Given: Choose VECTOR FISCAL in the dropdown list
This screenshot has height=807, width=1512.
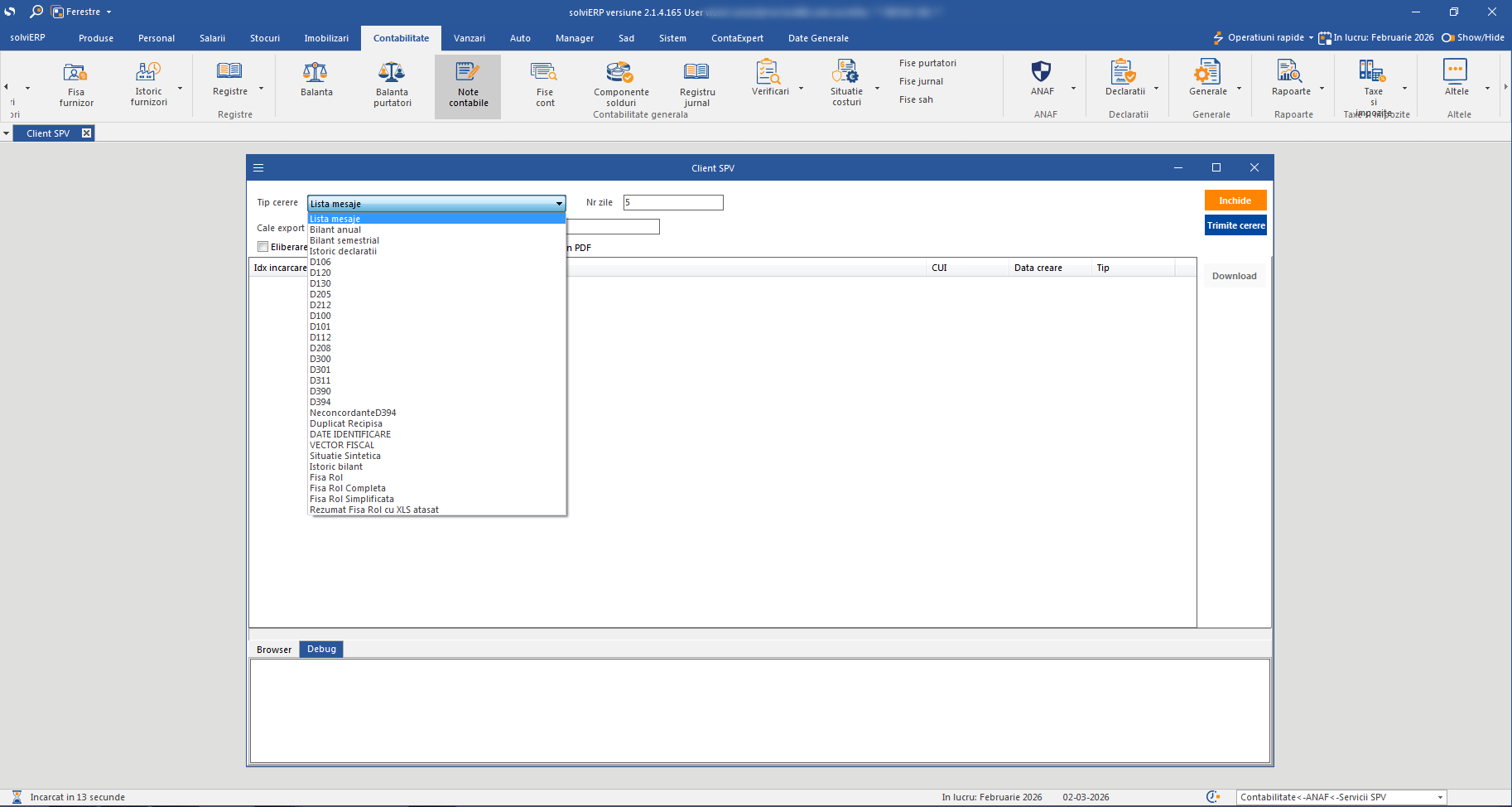Looking at the screenshot, I should pyautogui.click(x=342, y=445).
